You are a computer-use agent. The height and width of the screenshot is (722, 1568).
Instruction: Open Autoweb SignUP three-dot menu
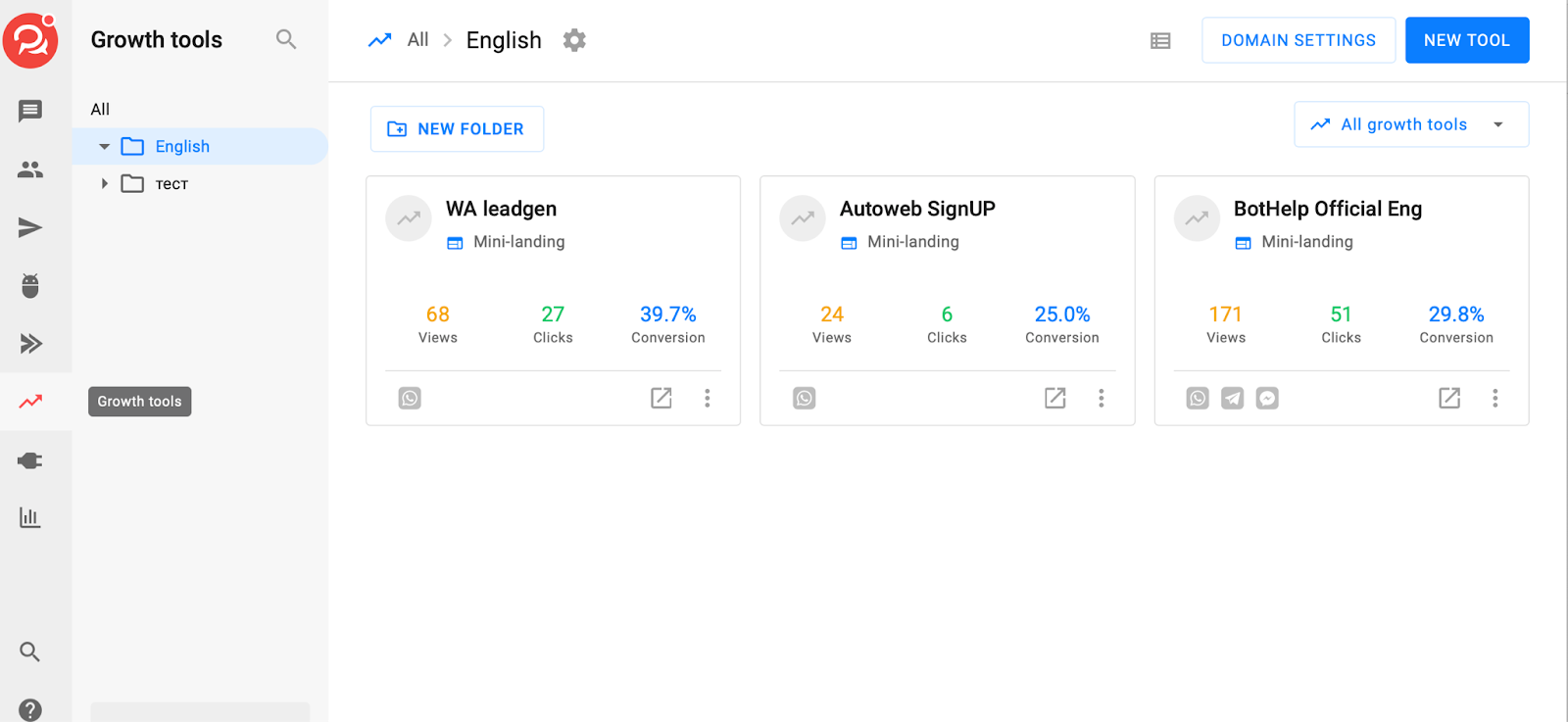[1102, 398]
